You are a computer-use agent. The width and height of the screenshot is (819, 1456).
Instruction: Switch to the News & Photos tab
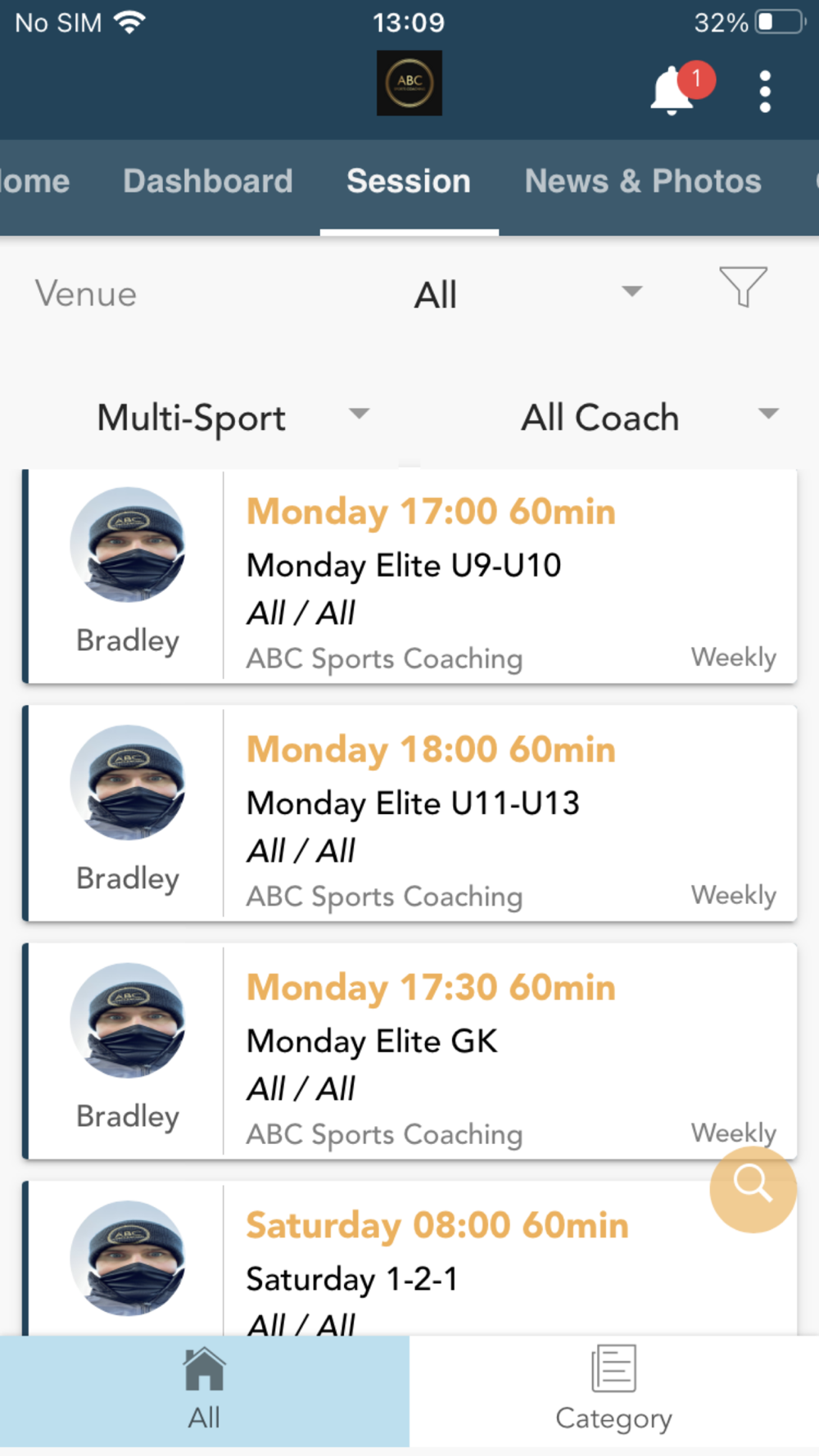[x=643, y=181]
